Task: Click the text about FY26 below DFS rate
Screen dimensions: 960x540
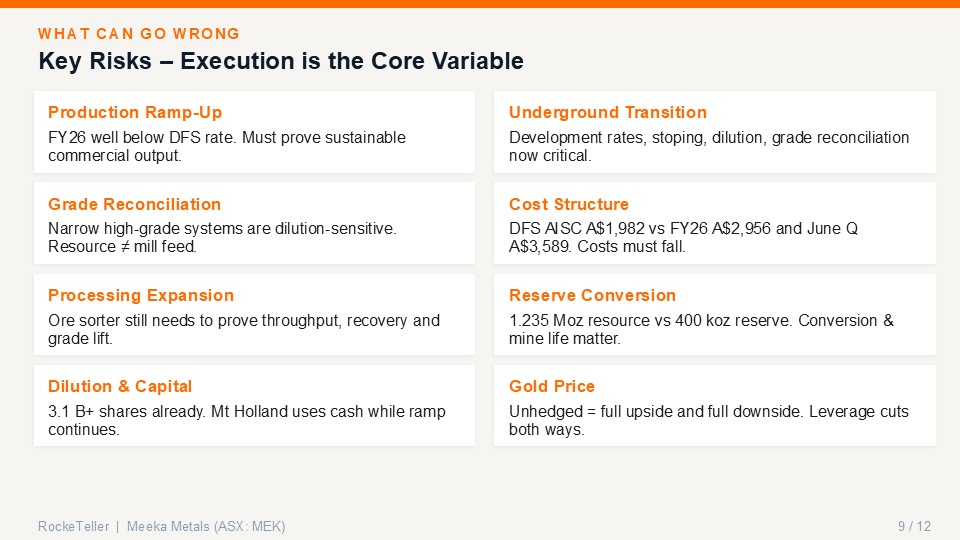Action: (227, 146)
